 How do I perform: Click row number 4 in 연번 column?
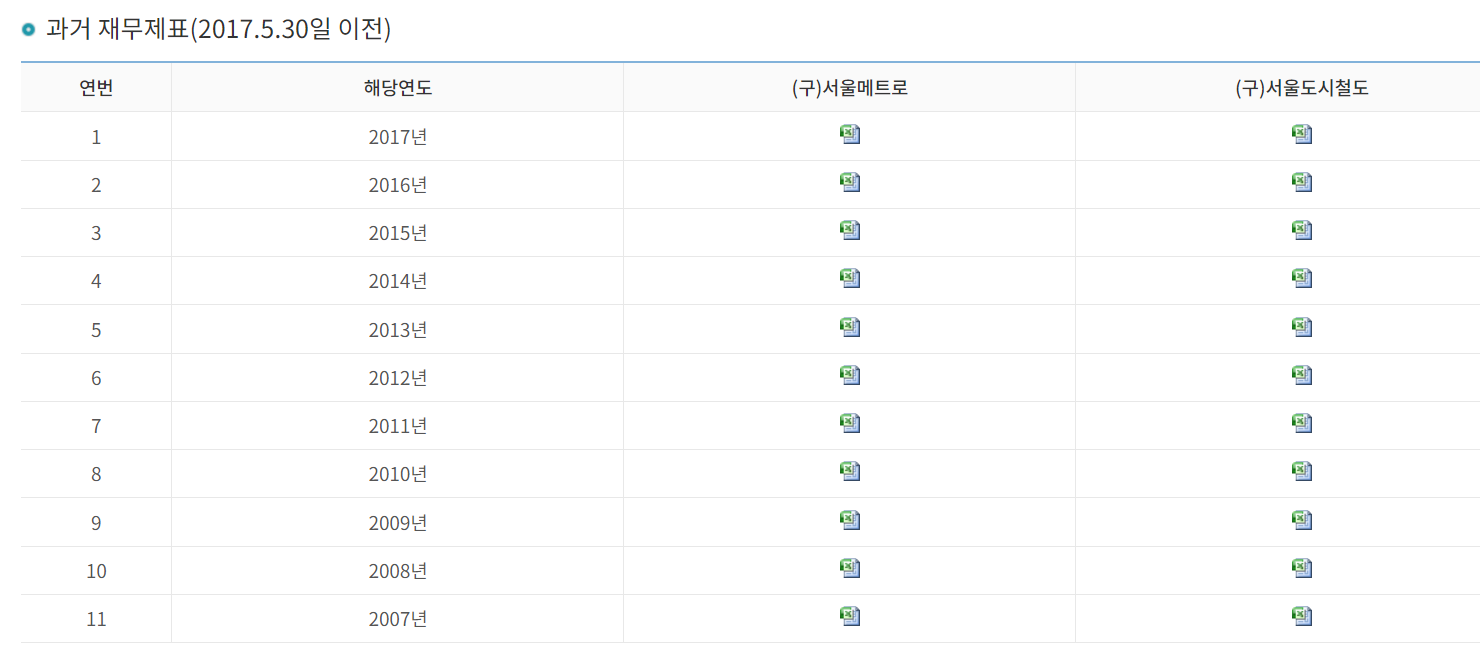[x=96, y=281]
